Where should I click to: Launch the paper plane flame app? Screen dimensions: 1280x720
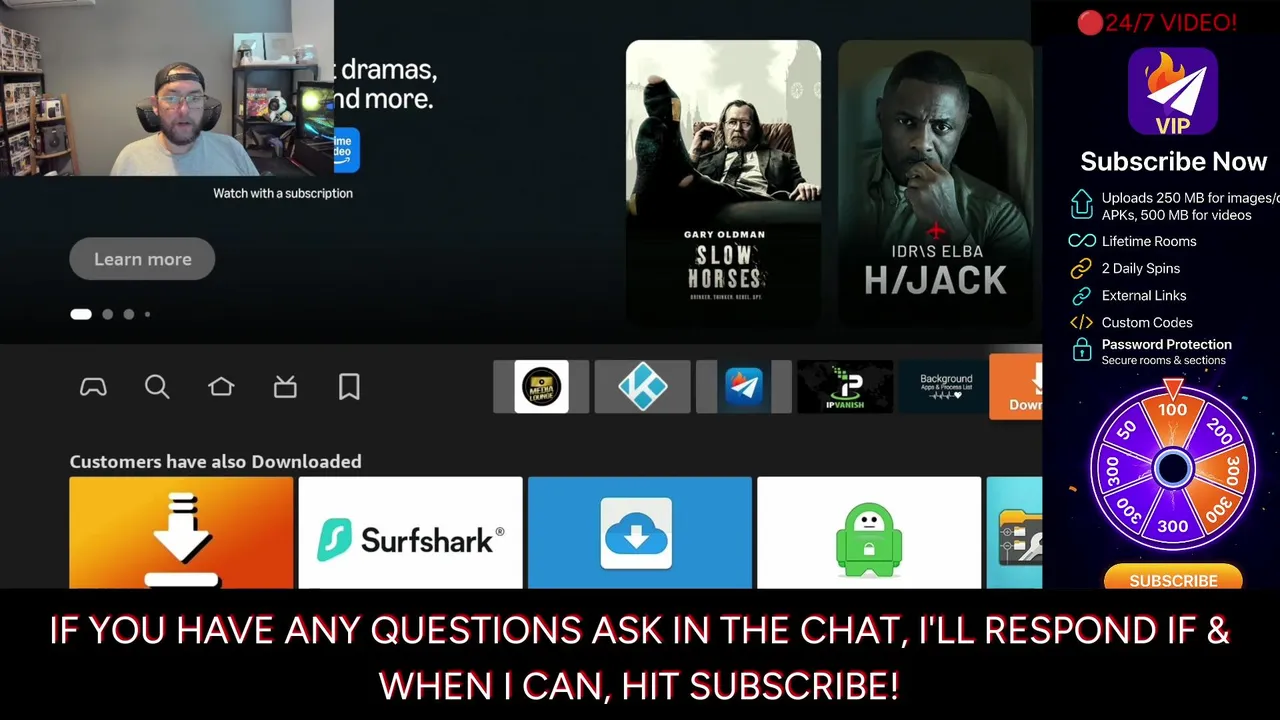743,387
